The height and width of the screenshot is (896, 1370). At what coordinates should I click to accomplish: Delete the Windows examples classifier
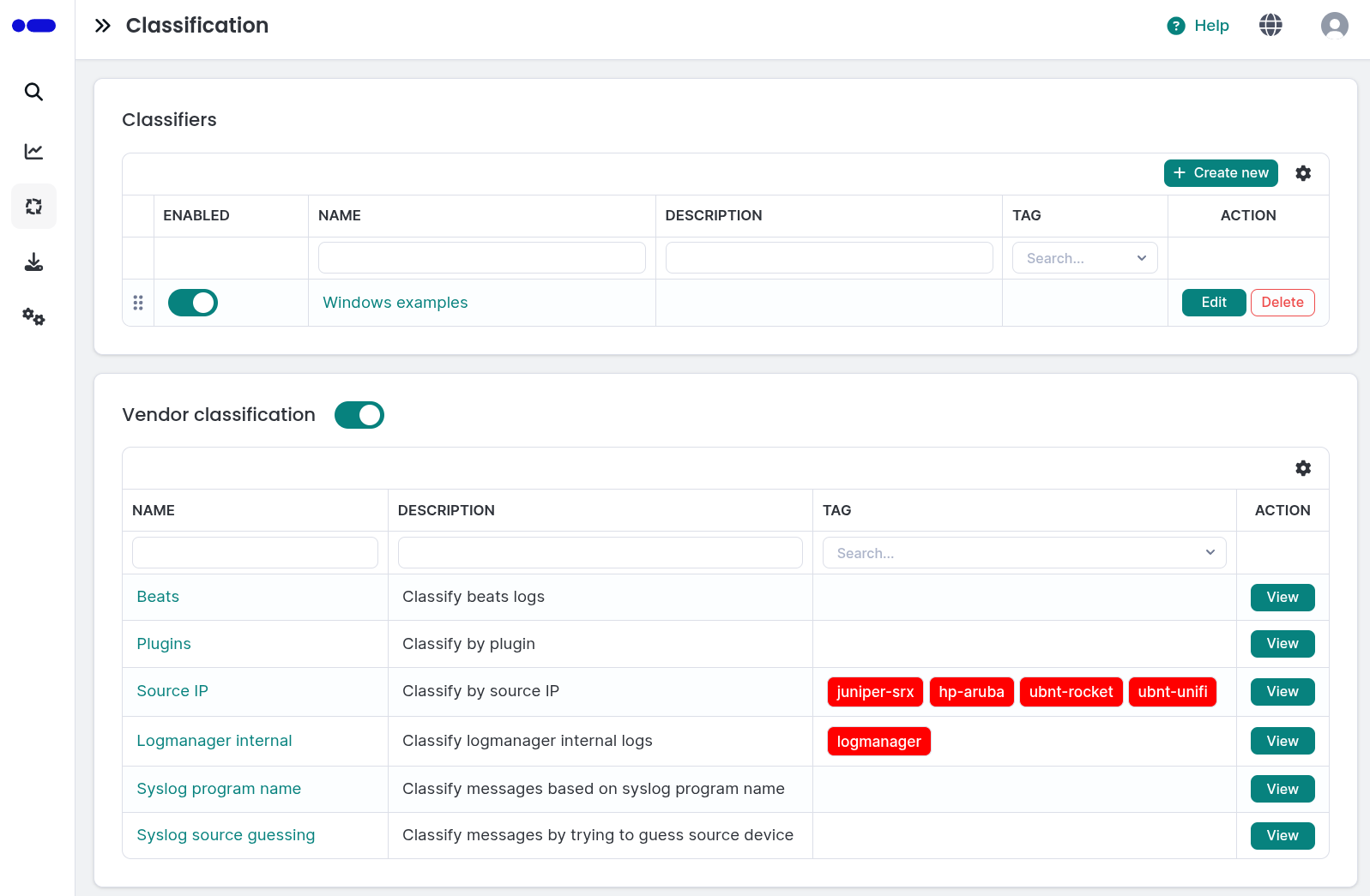1282,303
